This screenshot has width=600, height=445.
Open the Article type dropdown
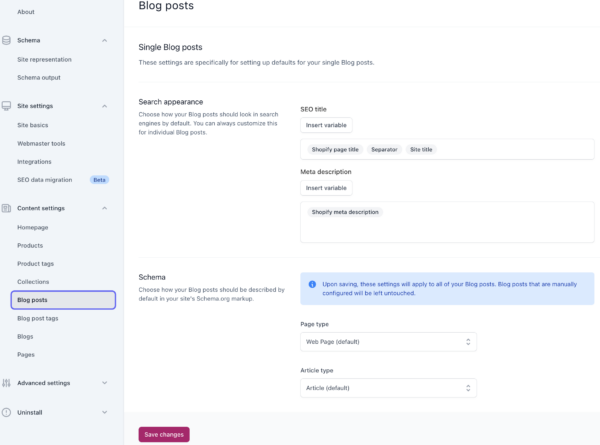[388, 388]
